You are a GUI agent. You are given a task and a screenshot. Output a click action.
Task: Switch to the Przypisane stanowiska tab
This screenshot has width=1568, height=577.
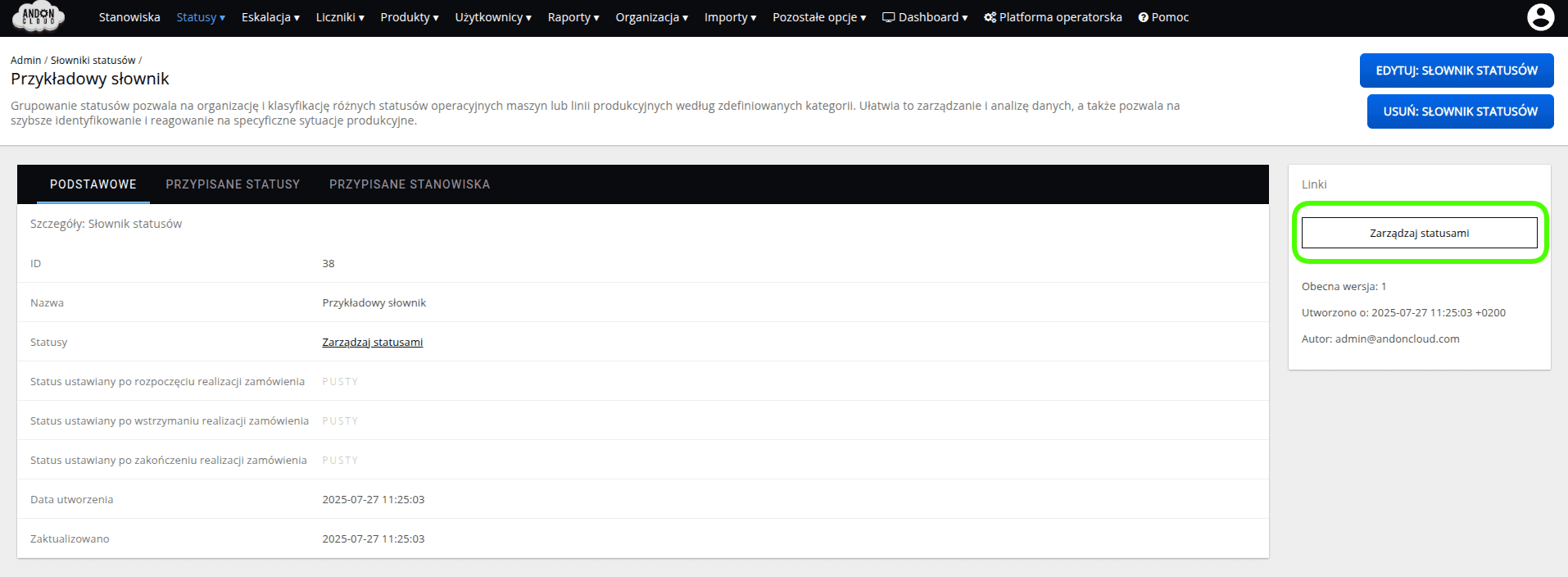[x=410, y=184]
